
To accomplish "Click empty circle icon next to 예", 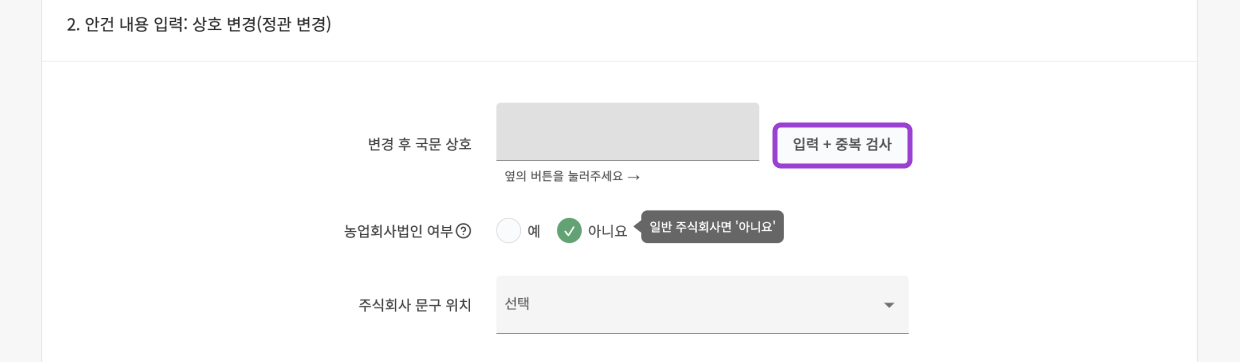I will [x=508, y=231].
